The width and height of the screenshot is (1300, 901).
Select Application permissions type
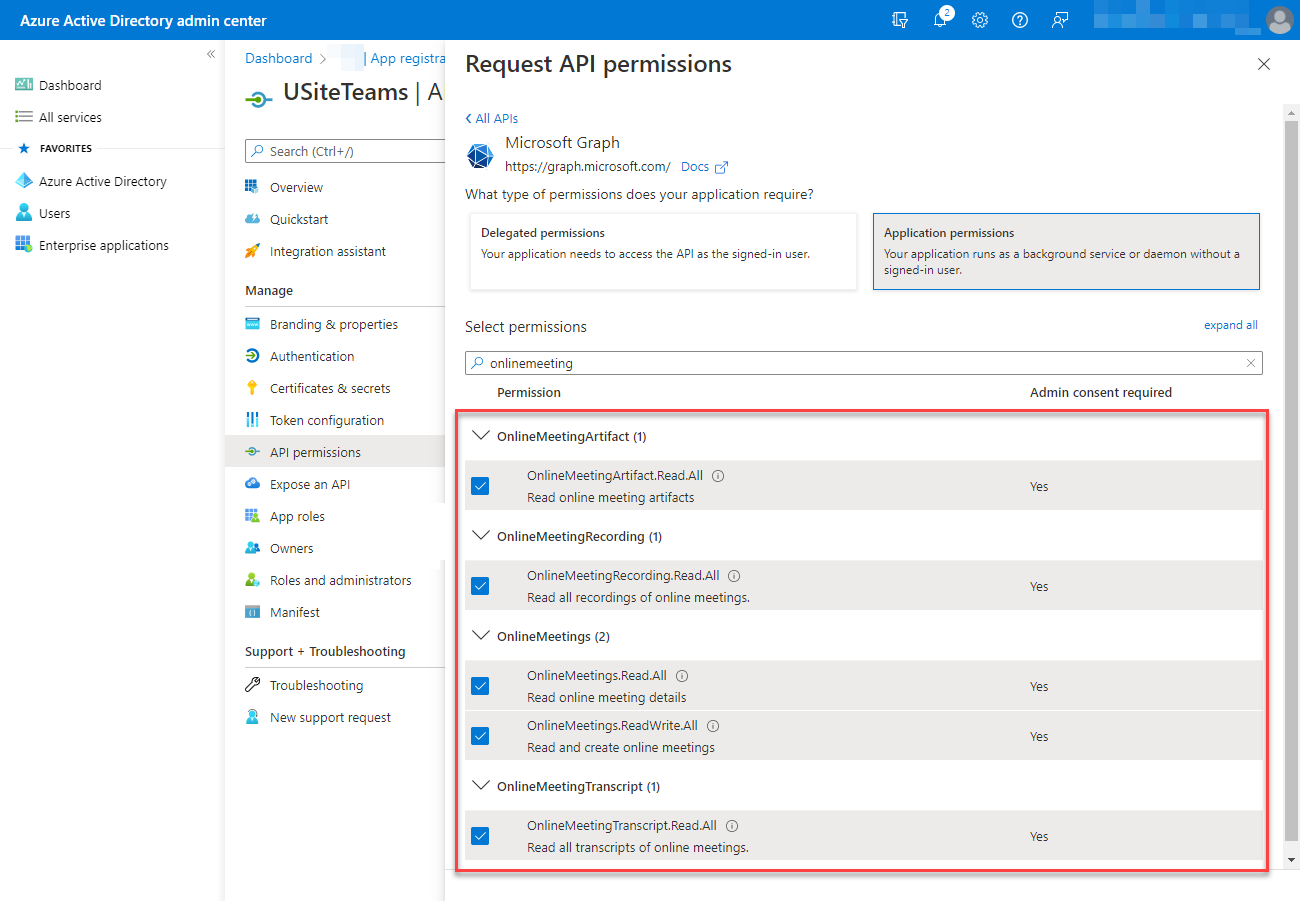pos(1066,251)
